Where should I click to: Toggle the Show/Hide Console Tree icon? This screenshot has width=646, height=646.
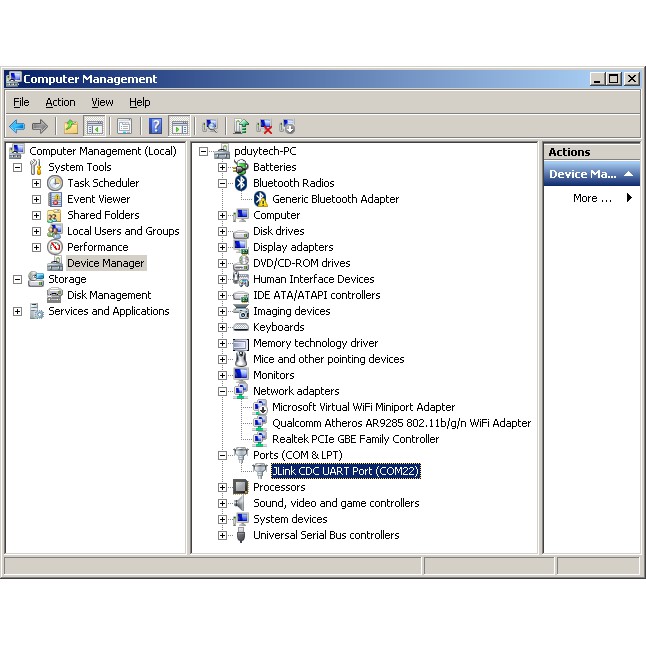(x=95, y=126)
